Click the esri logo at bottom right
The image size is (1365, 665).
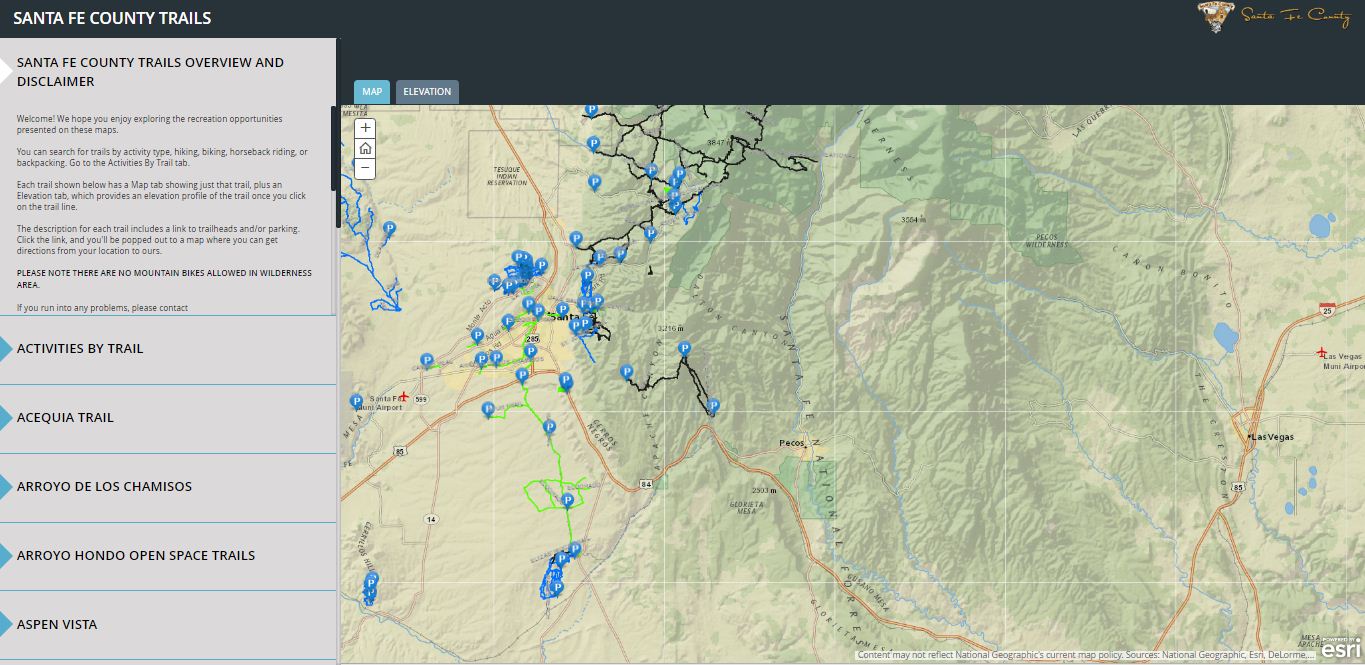[x=1338, y=650]
